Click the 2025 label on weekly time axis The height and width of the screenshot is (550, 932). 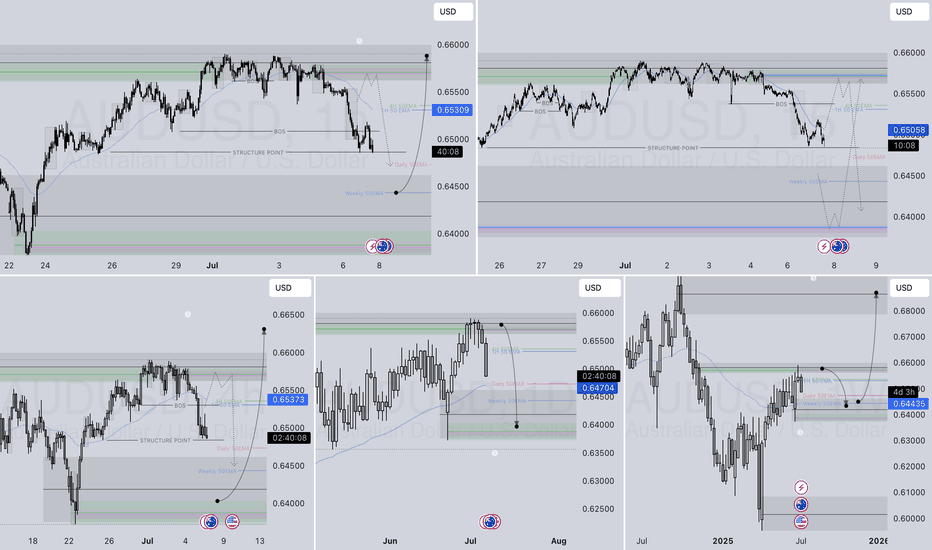pyautogui.click(x=723, y=541)
